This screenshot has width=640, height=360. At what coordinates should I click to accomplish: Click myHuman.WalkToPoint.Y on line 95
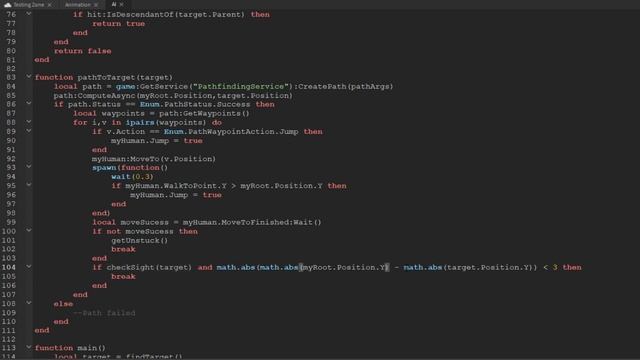176,186
